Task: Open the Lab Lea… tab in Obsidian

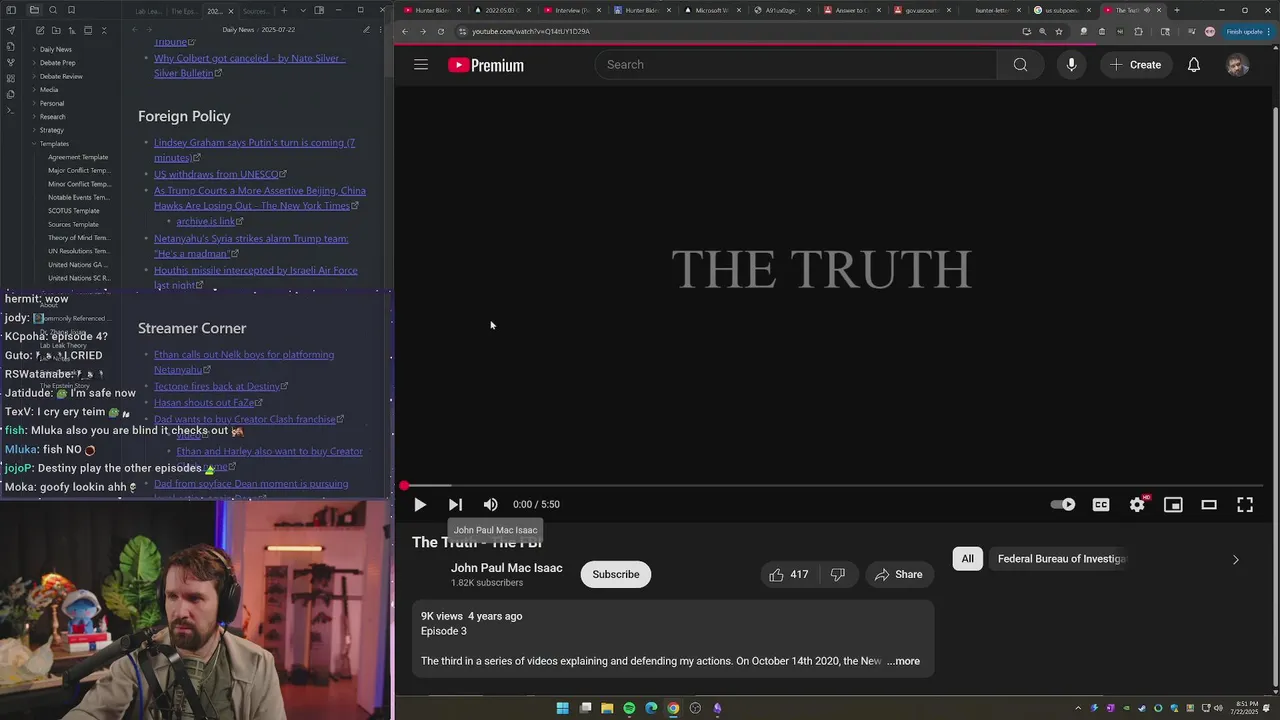Action: [150, 11]
